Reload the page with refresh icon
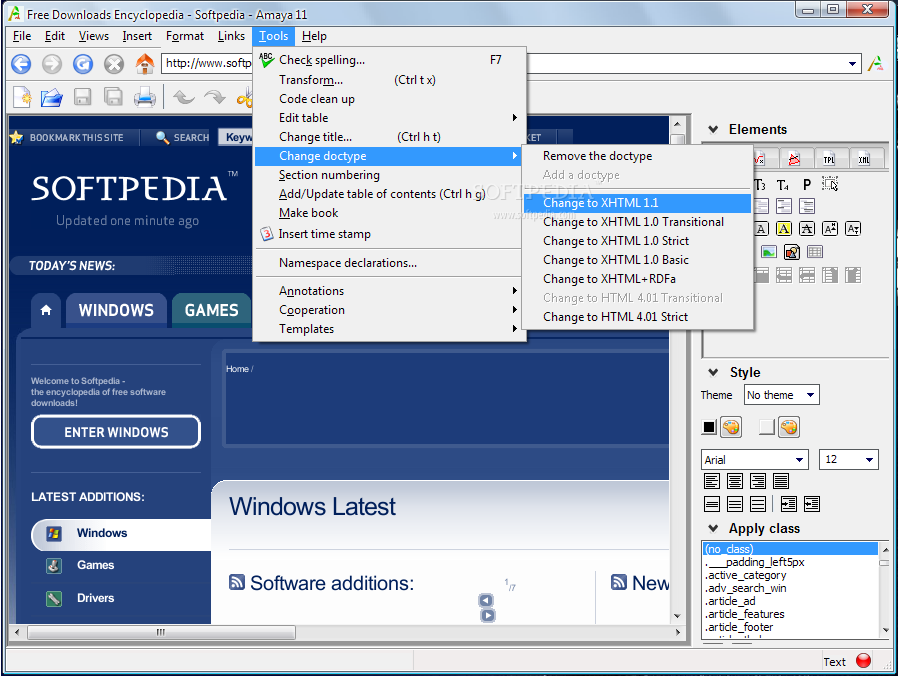This screenshot has width=898, height=676. click(x=83, y=64)
